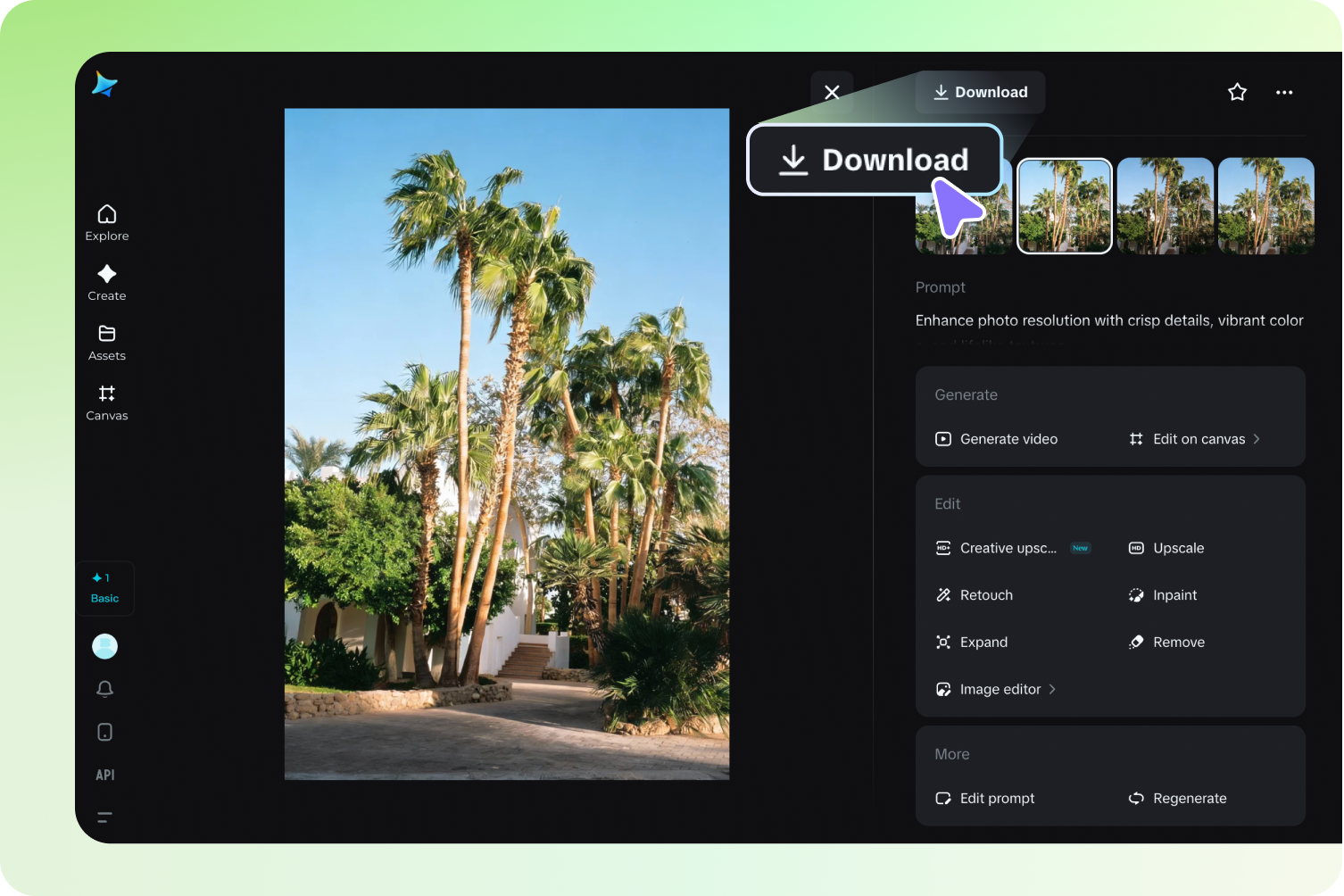Select the last thumbnail in the row

[1266, 206]
